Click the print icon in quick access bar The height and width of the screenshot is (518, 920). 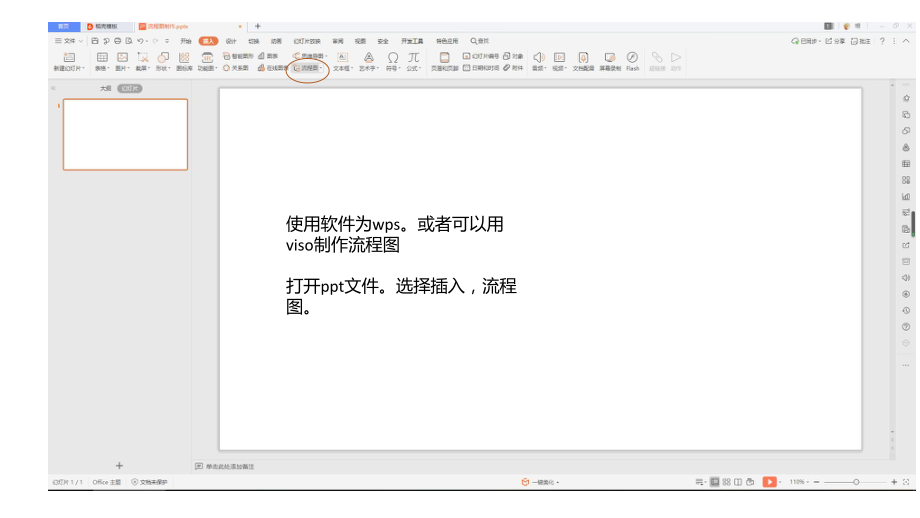(117, 41)
